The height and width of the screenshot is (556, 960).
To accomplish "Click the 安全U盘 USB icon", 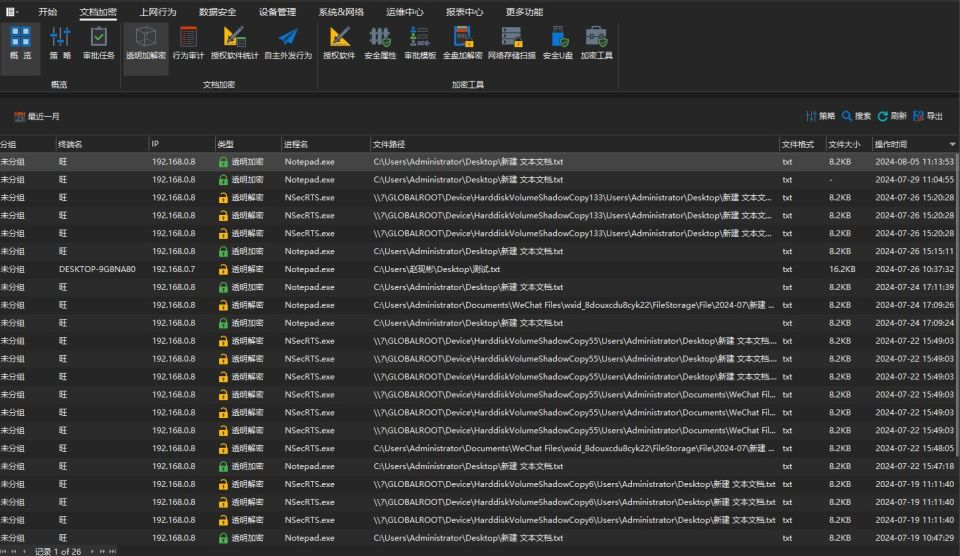I will pyautogui.click(x=558, y=37).
